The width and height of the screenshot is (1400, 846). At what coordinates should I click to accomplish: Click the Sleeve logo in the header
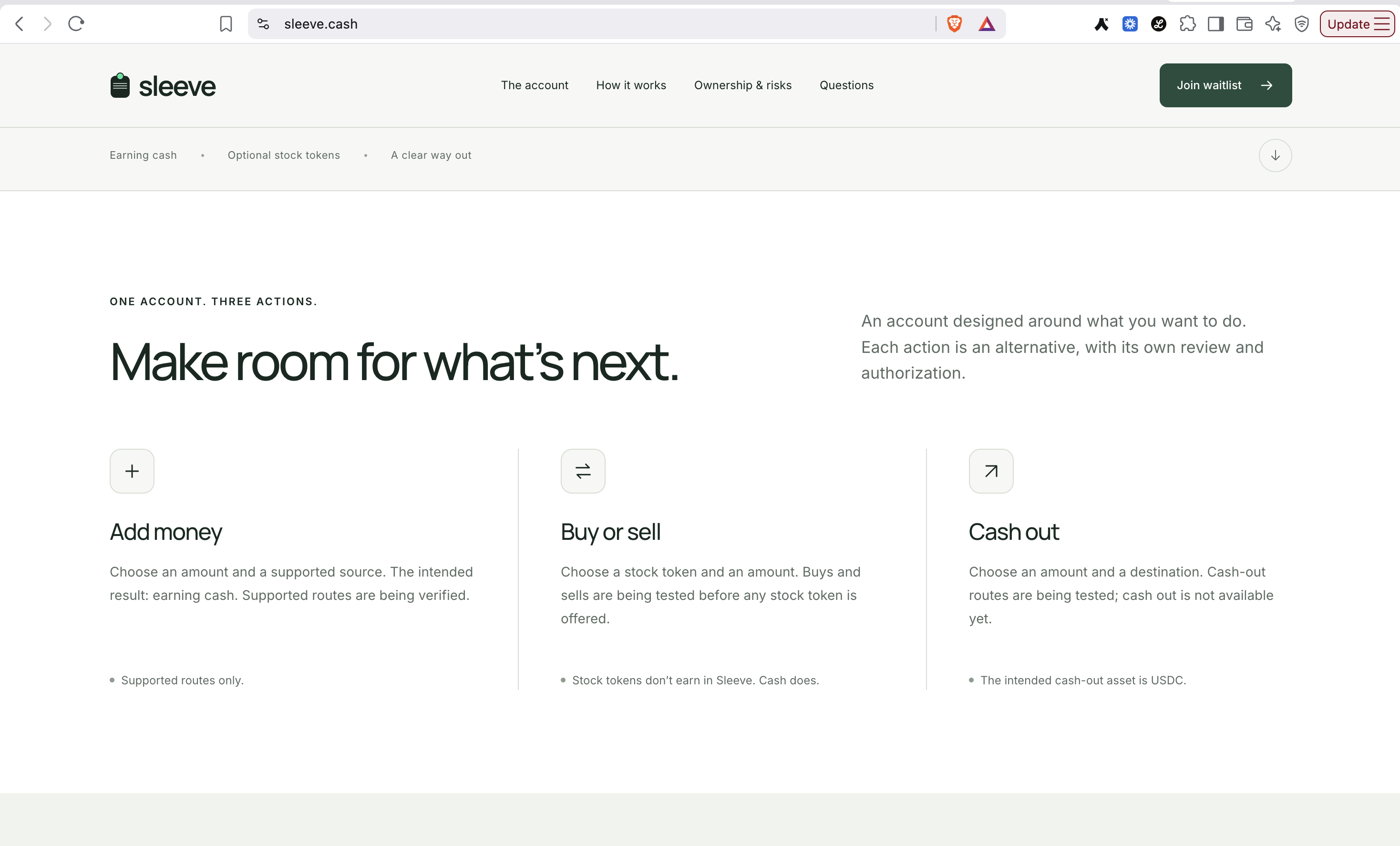click(163, 86)
